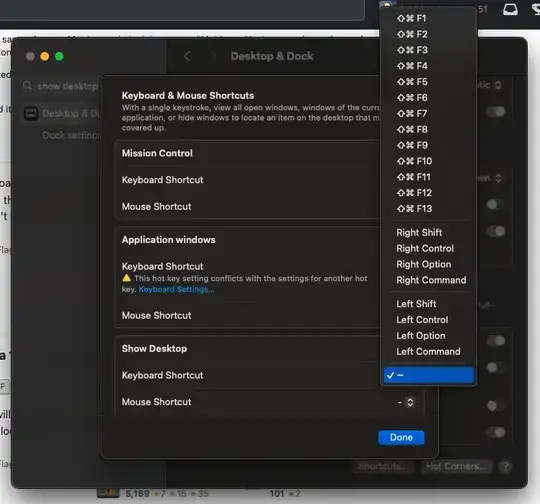Choose the ⇧⌘ F10 entry
The image size is (540, 504).
[x=429, y=161]
